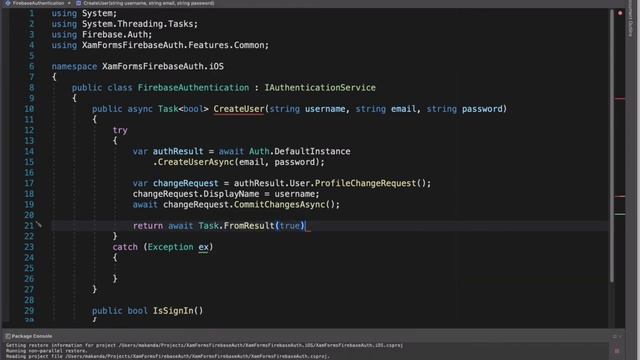Click the Package Console close icon

click(x=621, y=337)
